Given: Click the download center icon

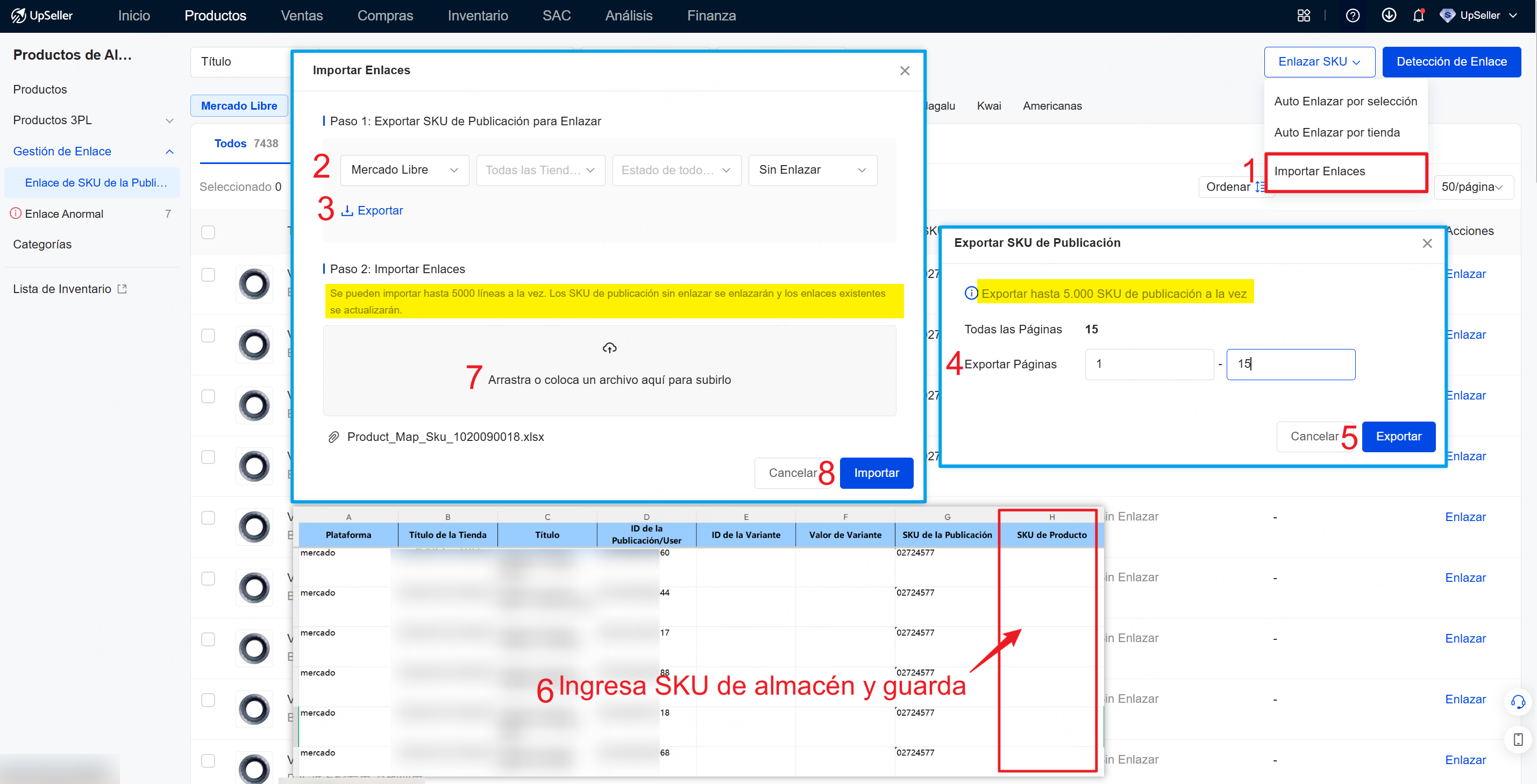Looking at the screenshot, I should point(1389,16).
